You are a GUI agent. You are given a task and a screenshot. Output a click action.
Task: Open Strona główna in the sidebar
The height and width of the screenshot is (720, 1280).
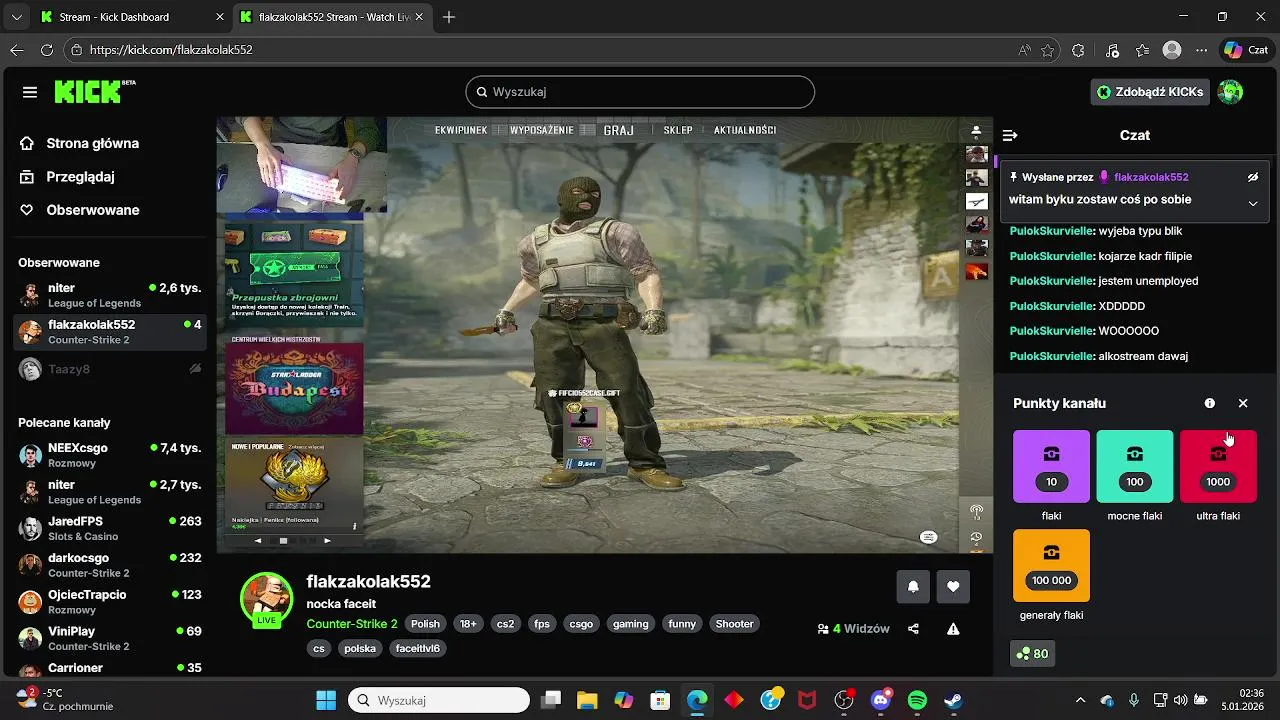[92, 143]
